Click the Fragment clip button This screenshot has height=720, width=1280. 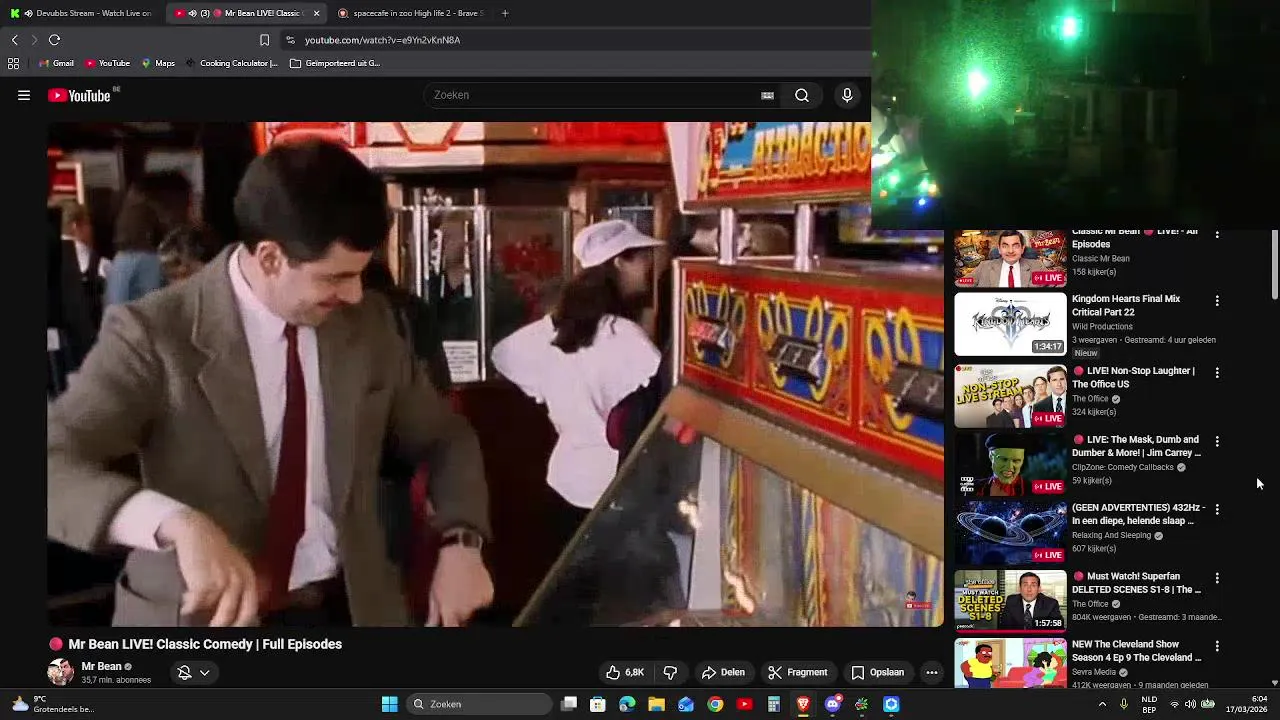(798, 672)
